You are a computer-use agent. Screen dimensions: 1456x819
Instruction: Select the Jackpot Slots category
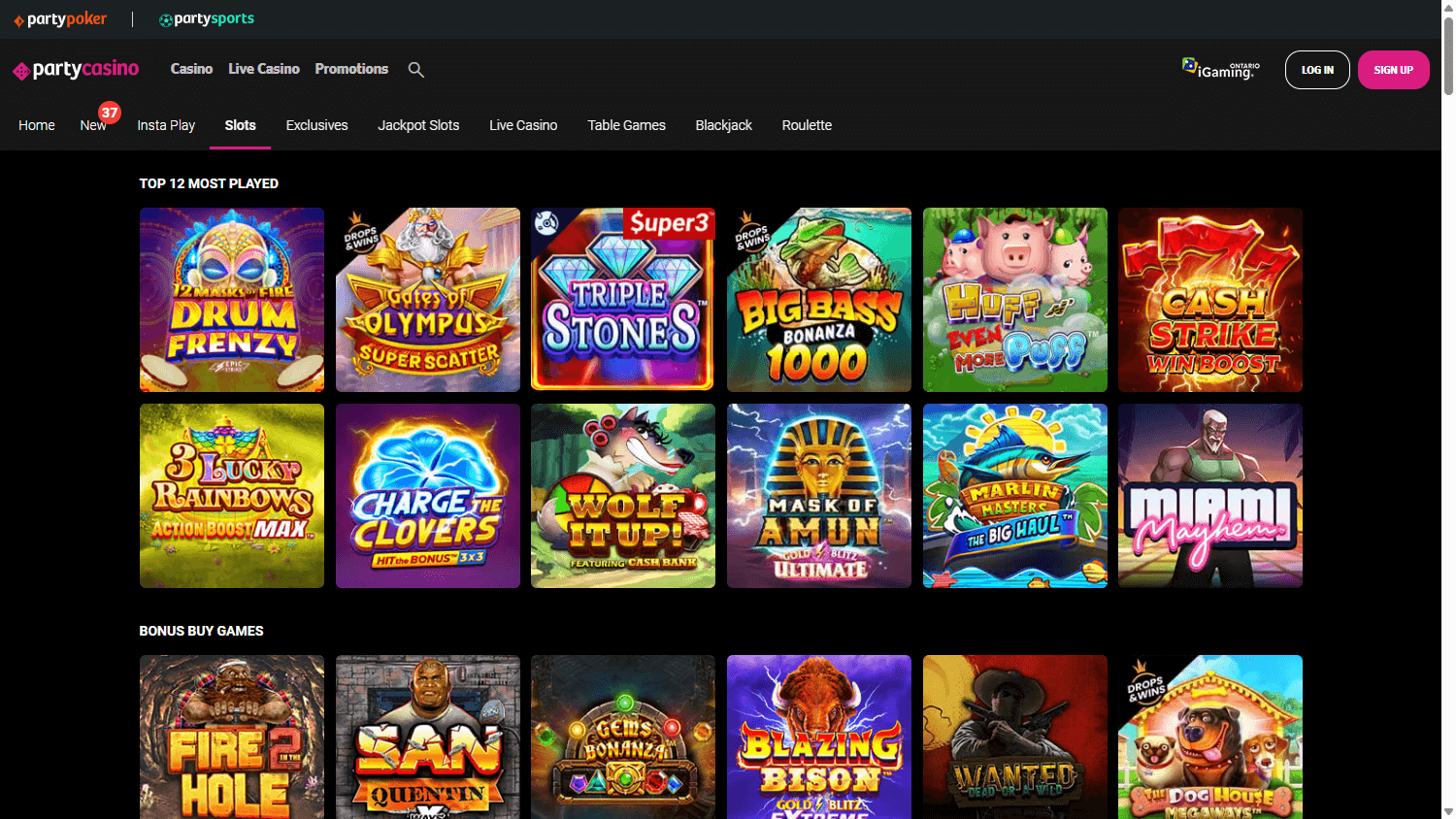coord(418,124)
